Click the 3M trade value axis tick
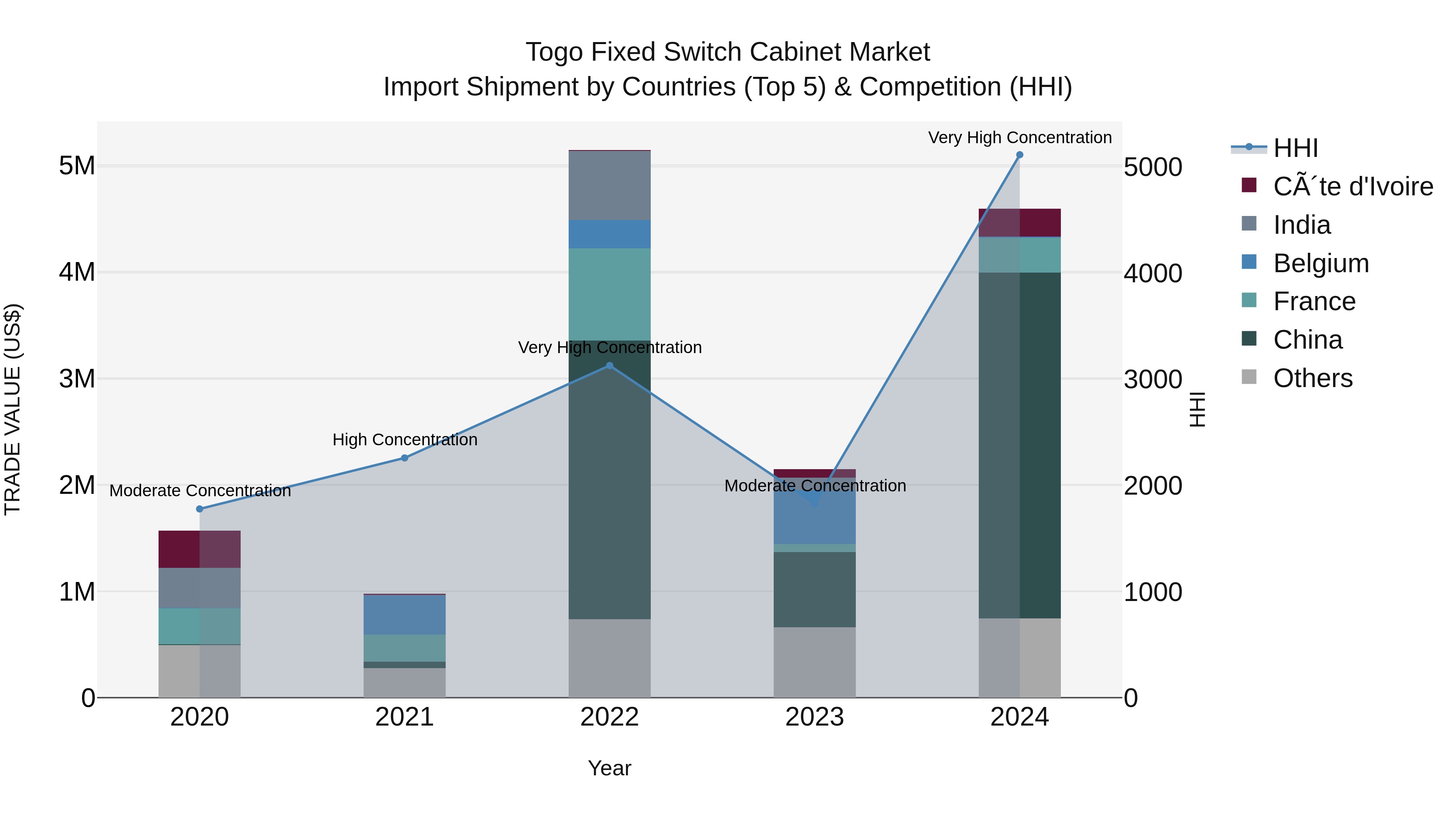The image size is (1456, 819). (77, 379)
